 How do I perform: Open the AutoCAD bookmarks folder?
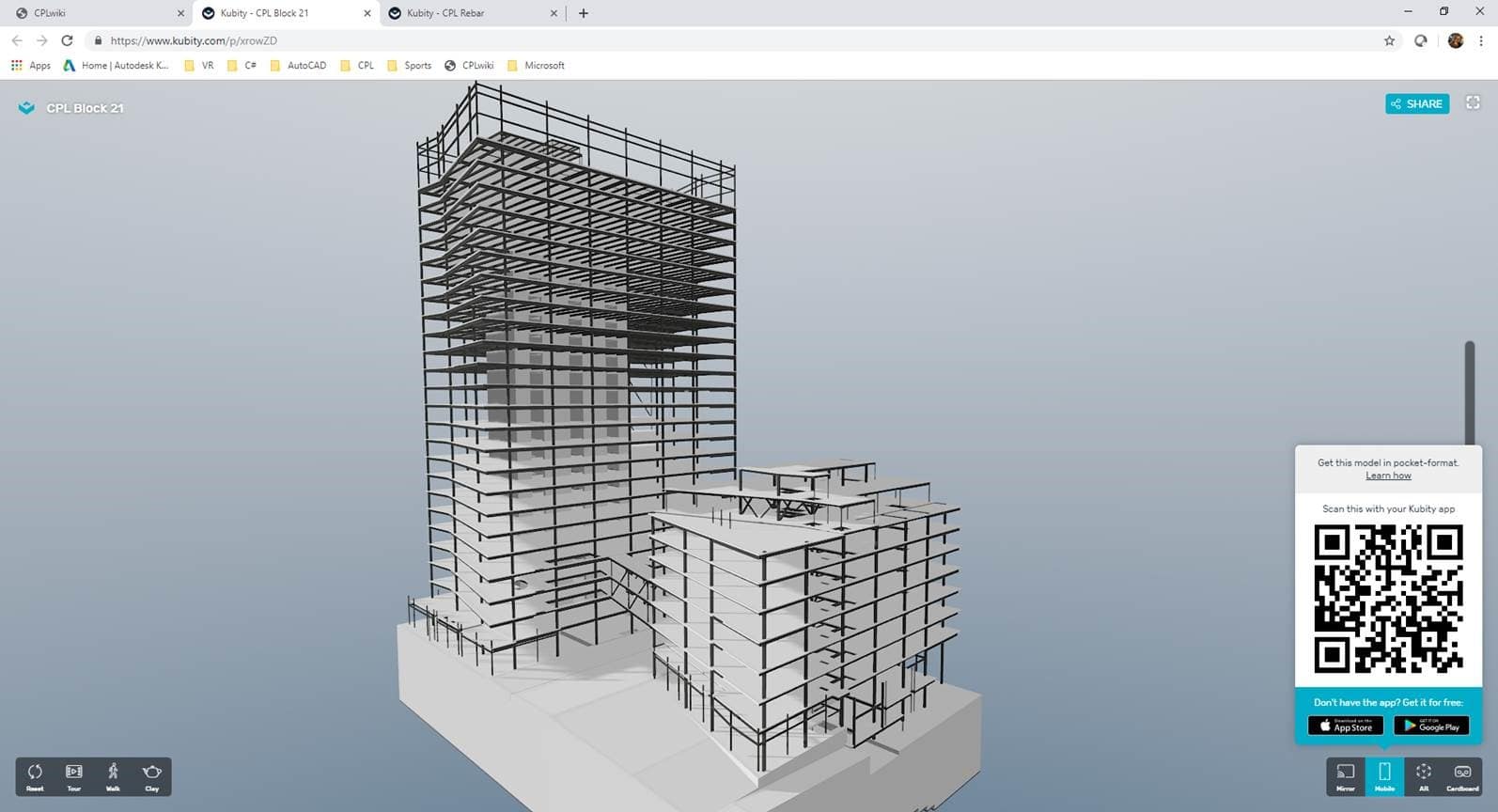[298, 66]
